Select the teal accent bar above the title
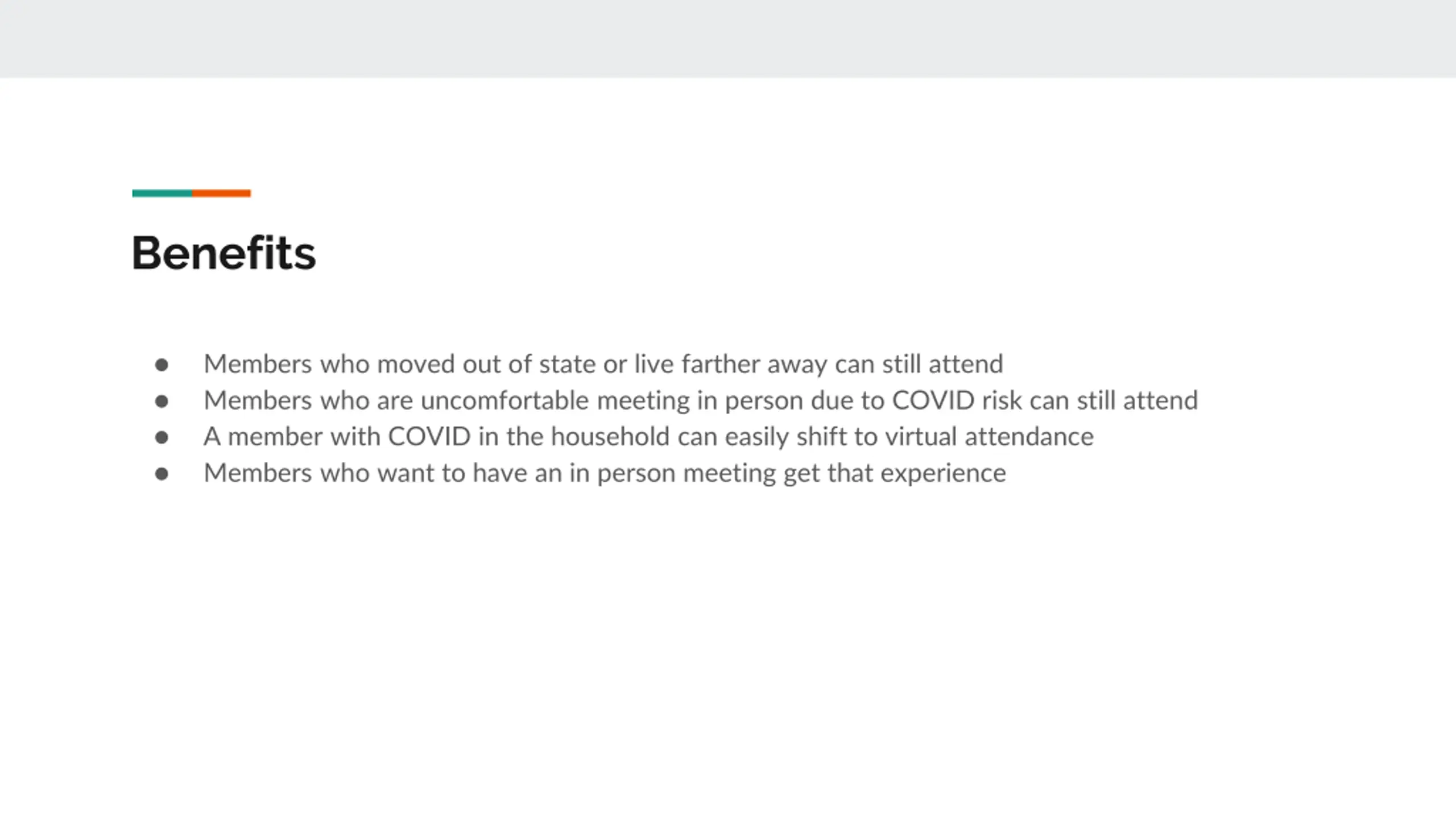1456x819 pixels. [162, 193]
